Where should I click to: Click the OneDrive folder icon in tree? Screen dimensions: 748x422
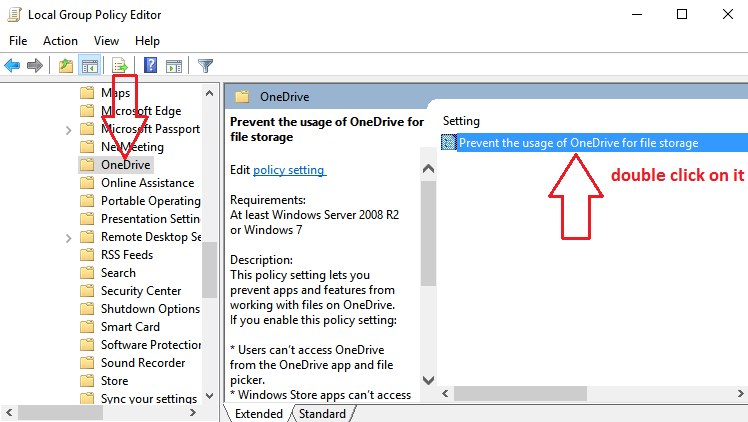pos(87,165)
